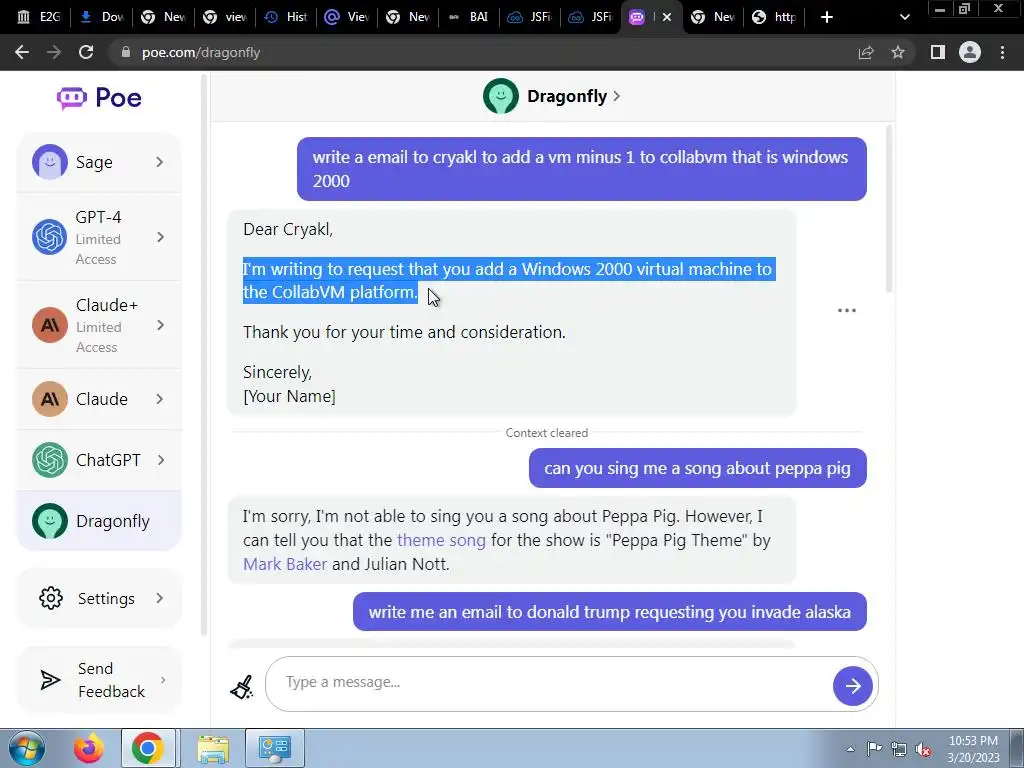Follow the 'Mark Baker' link
This screenshot has width=1024, height=768.
(x=285, y=564)
